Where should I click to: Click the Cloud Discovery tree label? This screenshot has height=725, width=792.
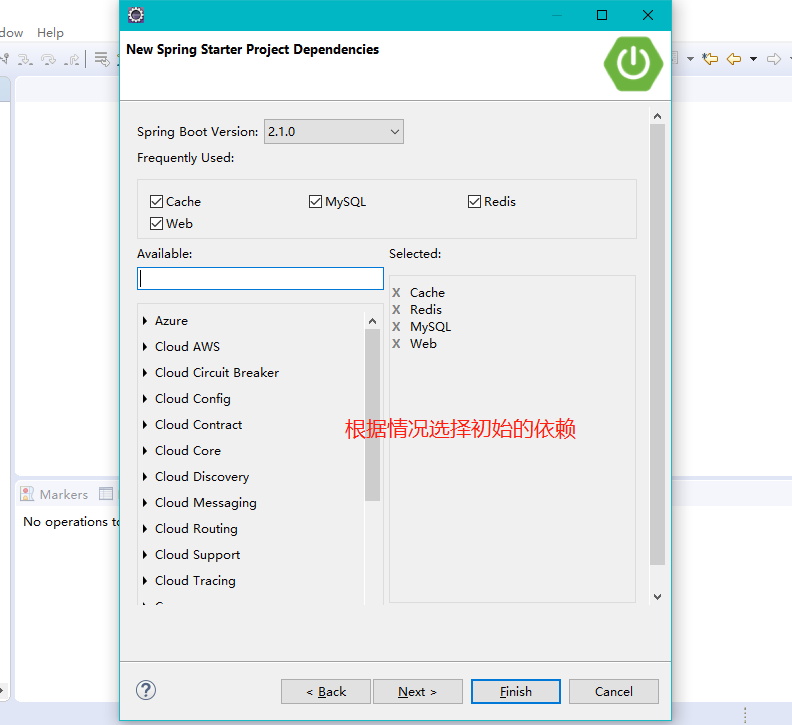tap(202, 477)
